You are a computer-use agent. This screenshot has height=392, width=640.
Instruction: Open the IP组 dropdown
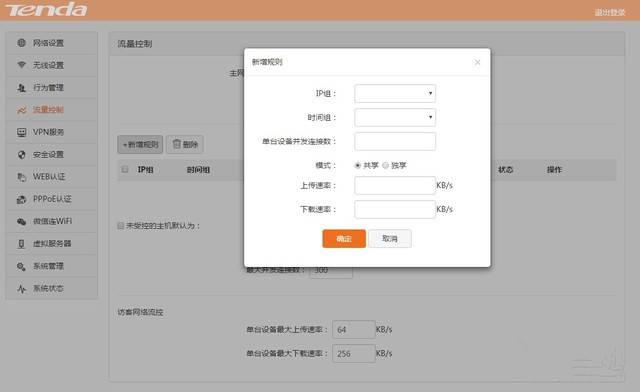(x=395, y=94)
